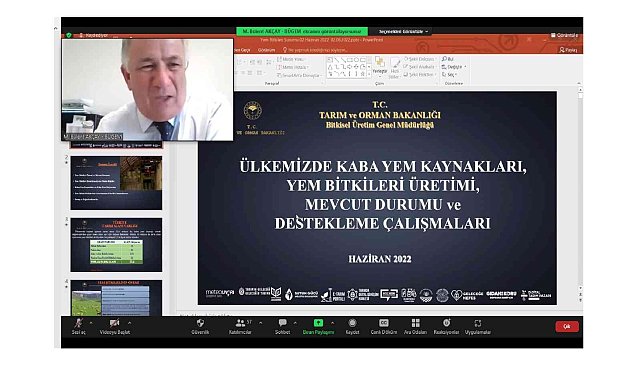Open Canlı Döküm CC captions
Viewport: 641px width, 380px height.
pos(383,326)
